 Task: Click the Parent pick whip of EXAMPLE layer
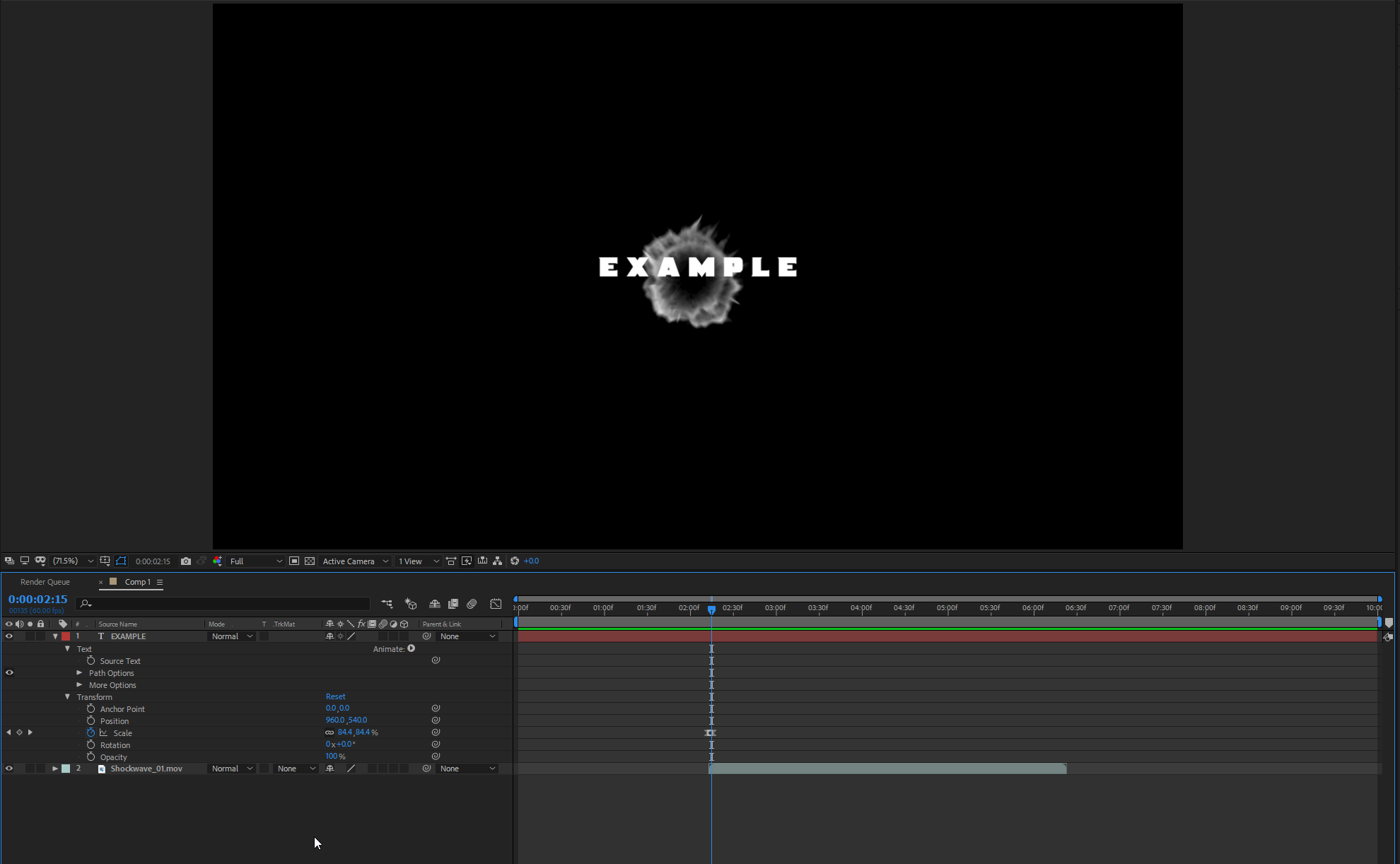(426, 636)
